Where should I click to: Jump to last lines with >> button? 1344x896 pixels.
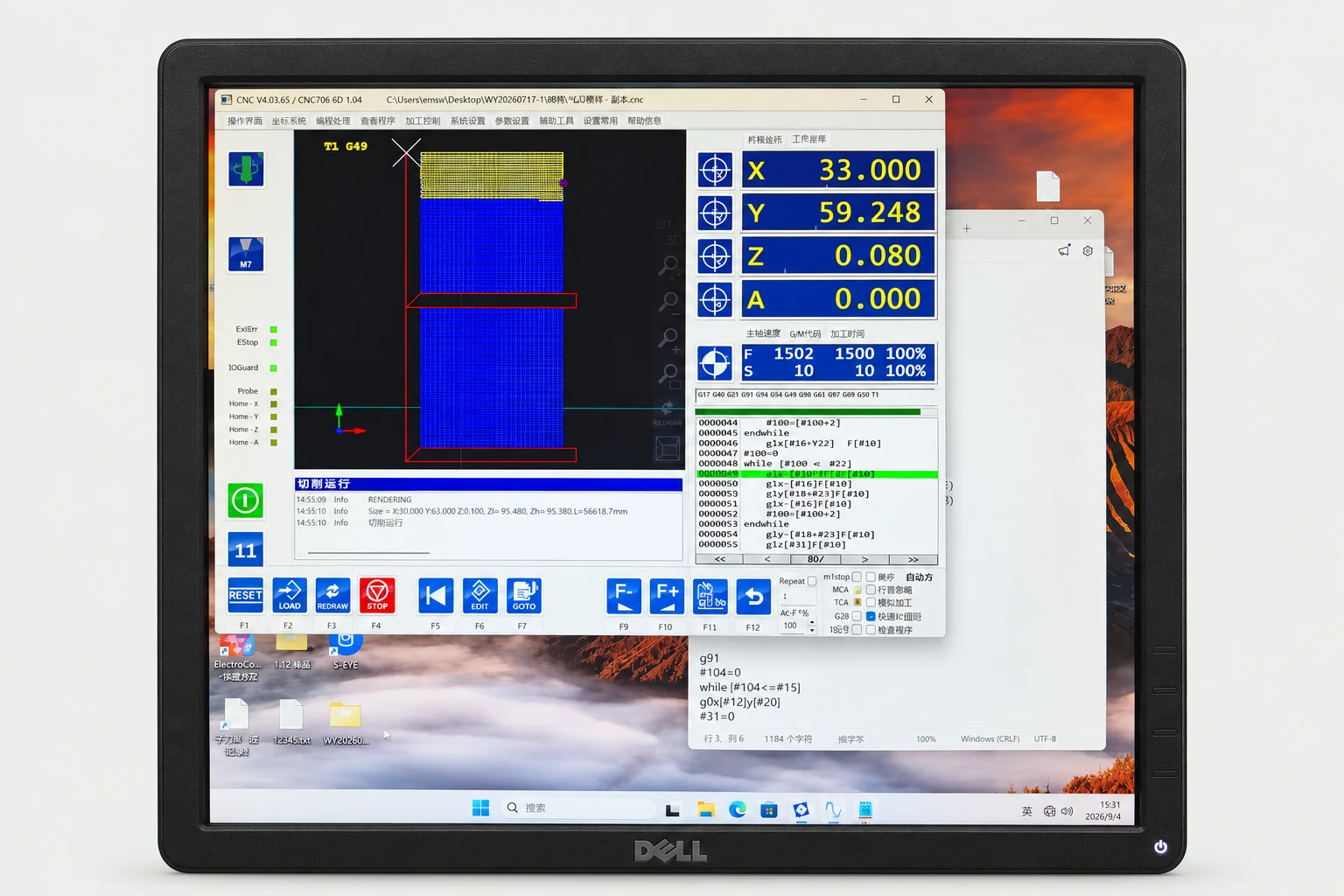(913, 559)
